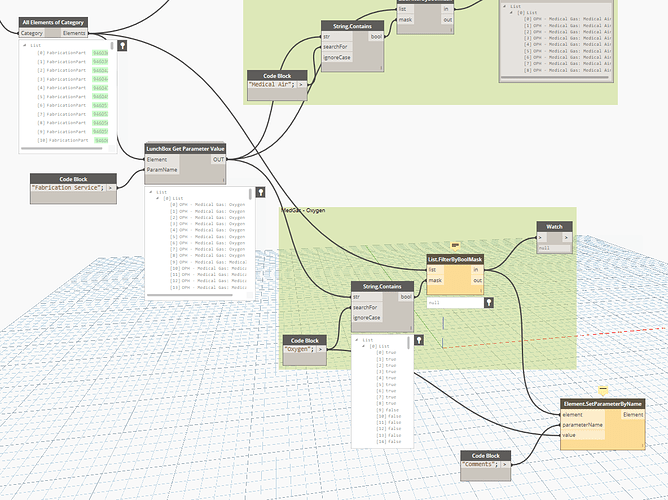668x500 pixels.
Task: Click the ParamName input port
Action: coord(162,170)
